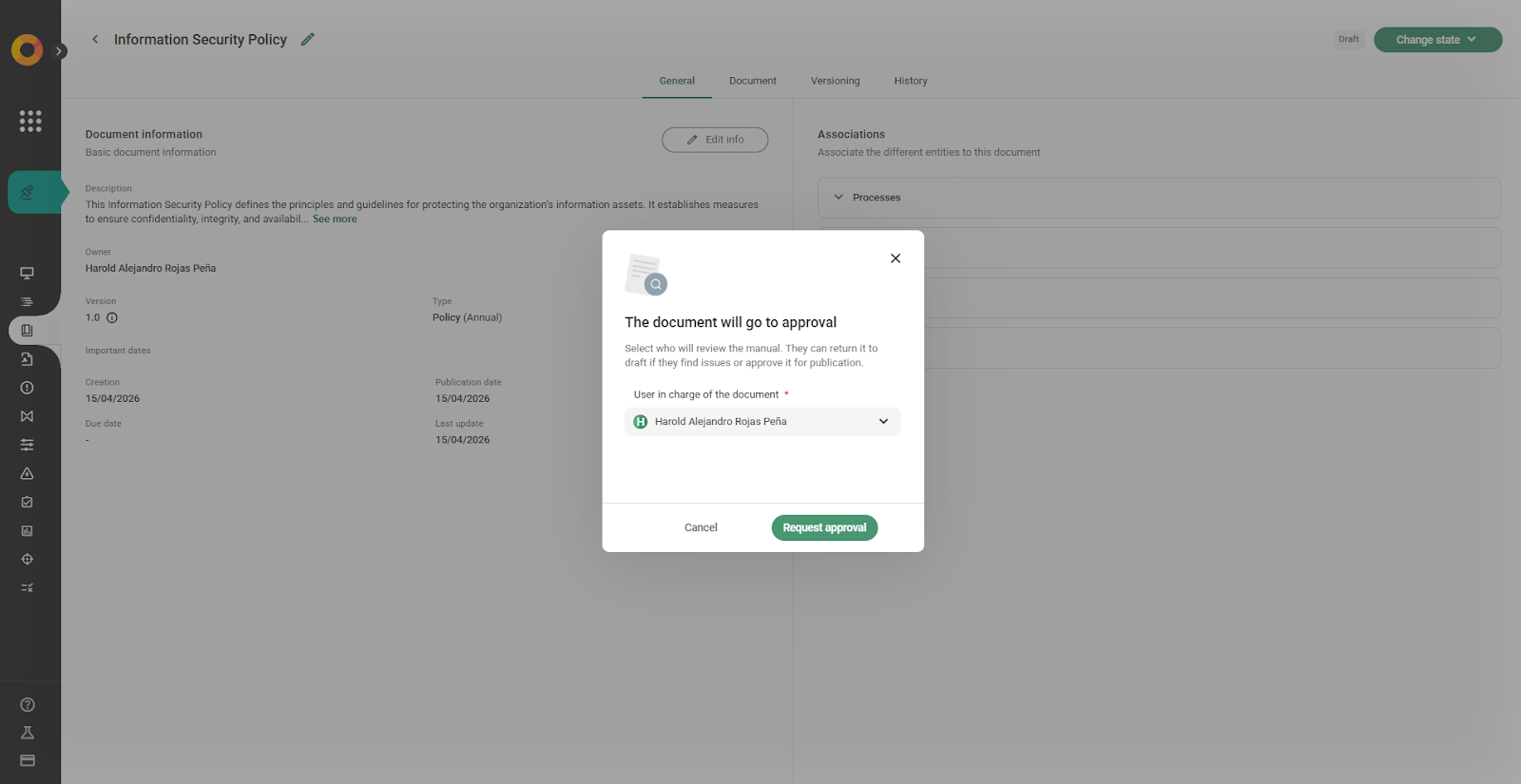Open the apps grid menu in sidebar
The height and width of the screenshot is (784, 1521).
pyautogui.click(x=30, y=121)
